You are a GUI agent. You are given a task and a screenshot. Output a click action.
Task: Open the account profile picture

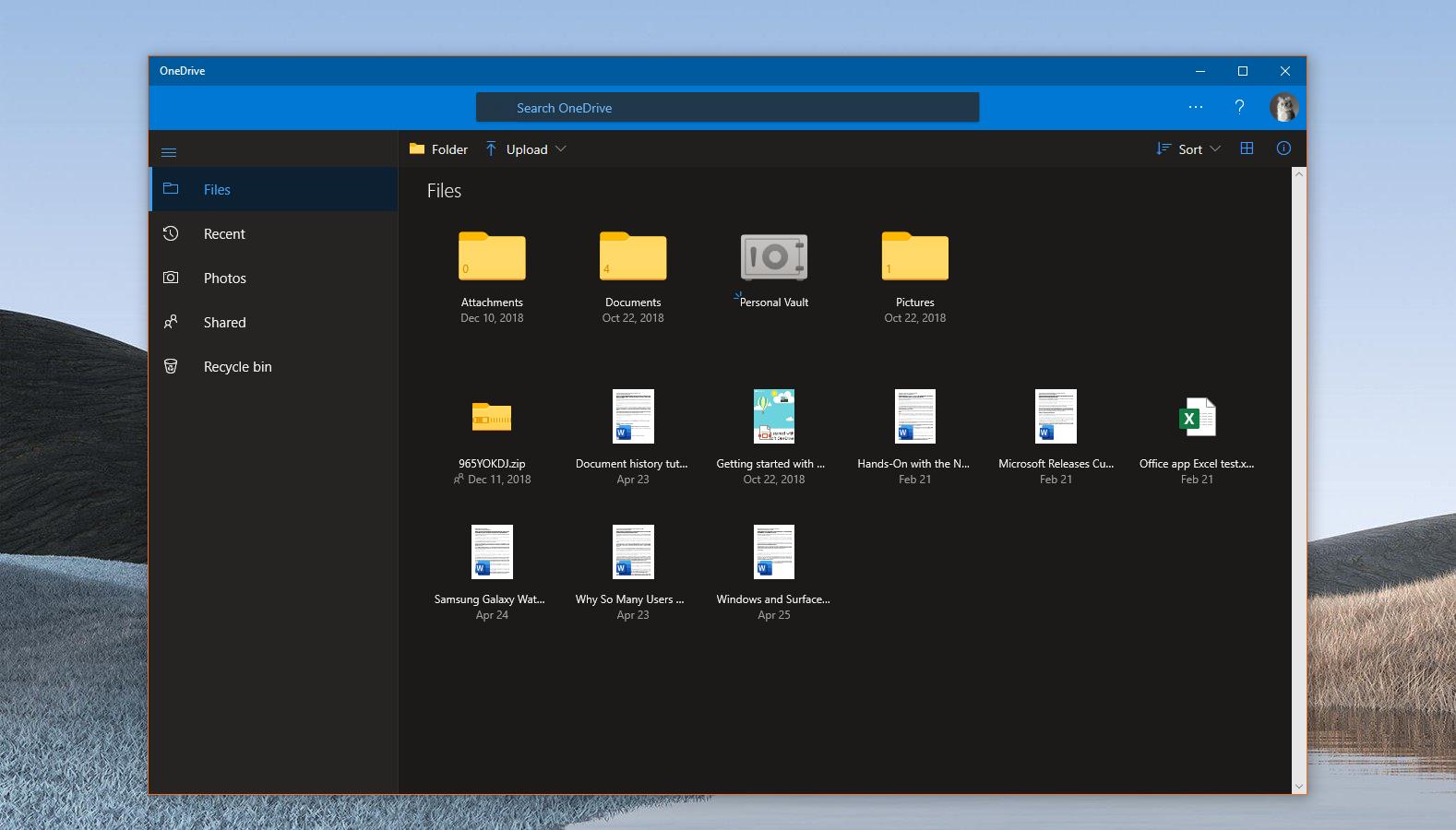(x=1283, y=107)
